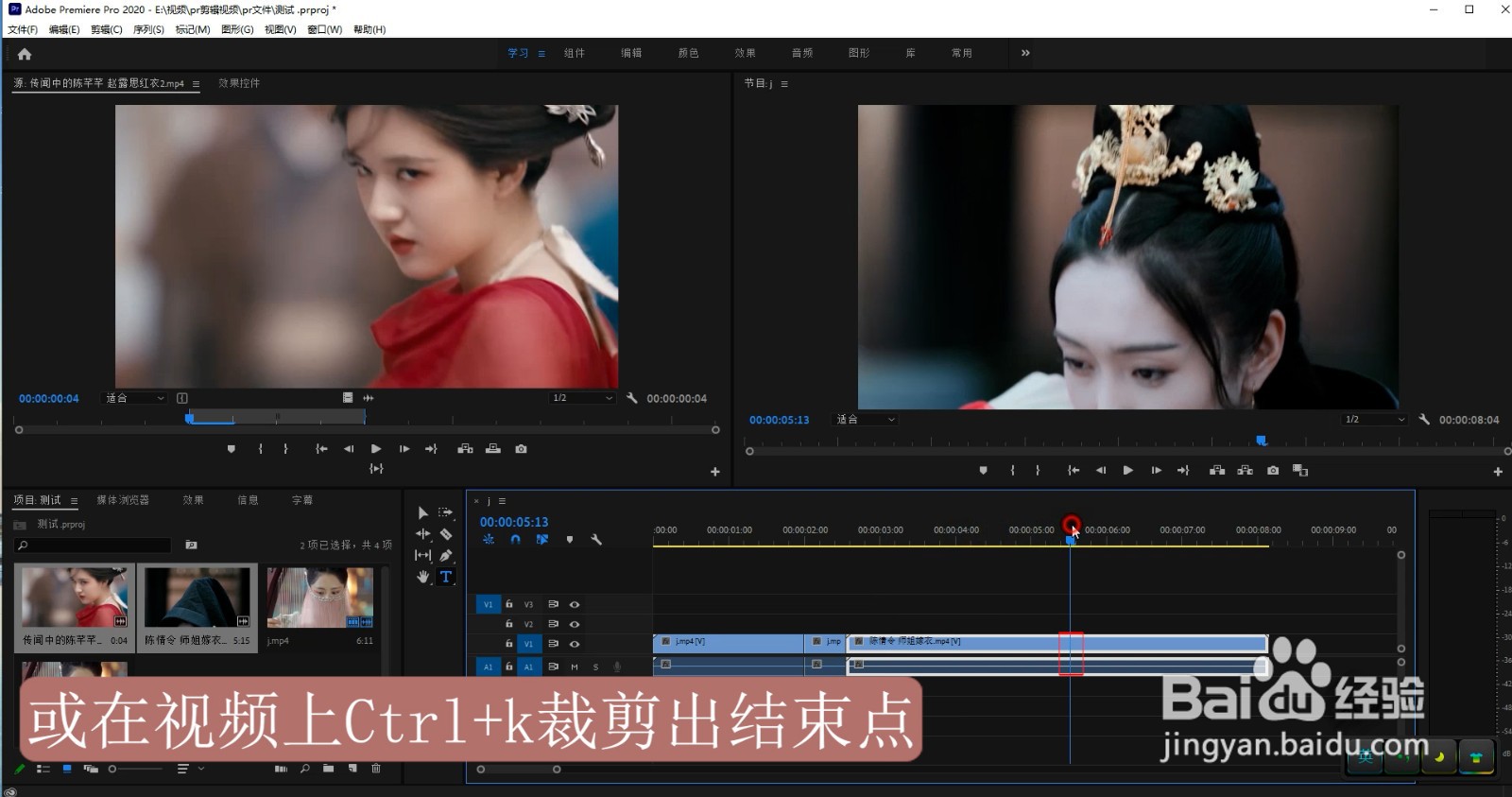Viewport: 1512px width, 797px height.
Task: Pick the Razor tool
Action: point(446,534)
